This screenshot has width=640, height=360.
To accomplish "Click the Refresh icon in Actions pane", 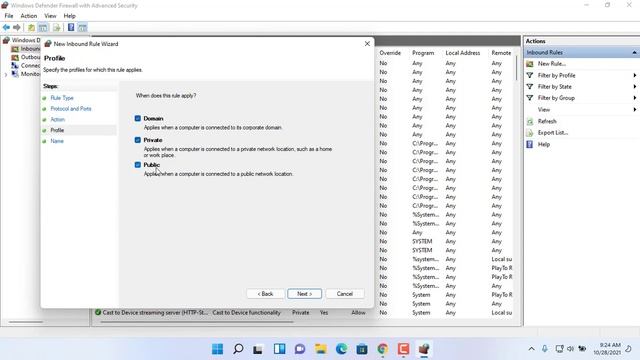I will (530, 121).
